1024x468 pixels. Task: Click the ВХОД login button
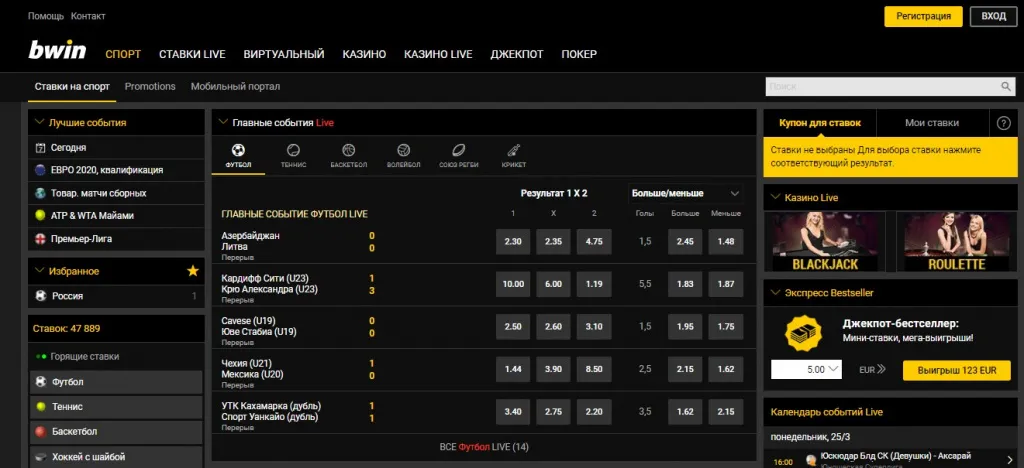993,16
